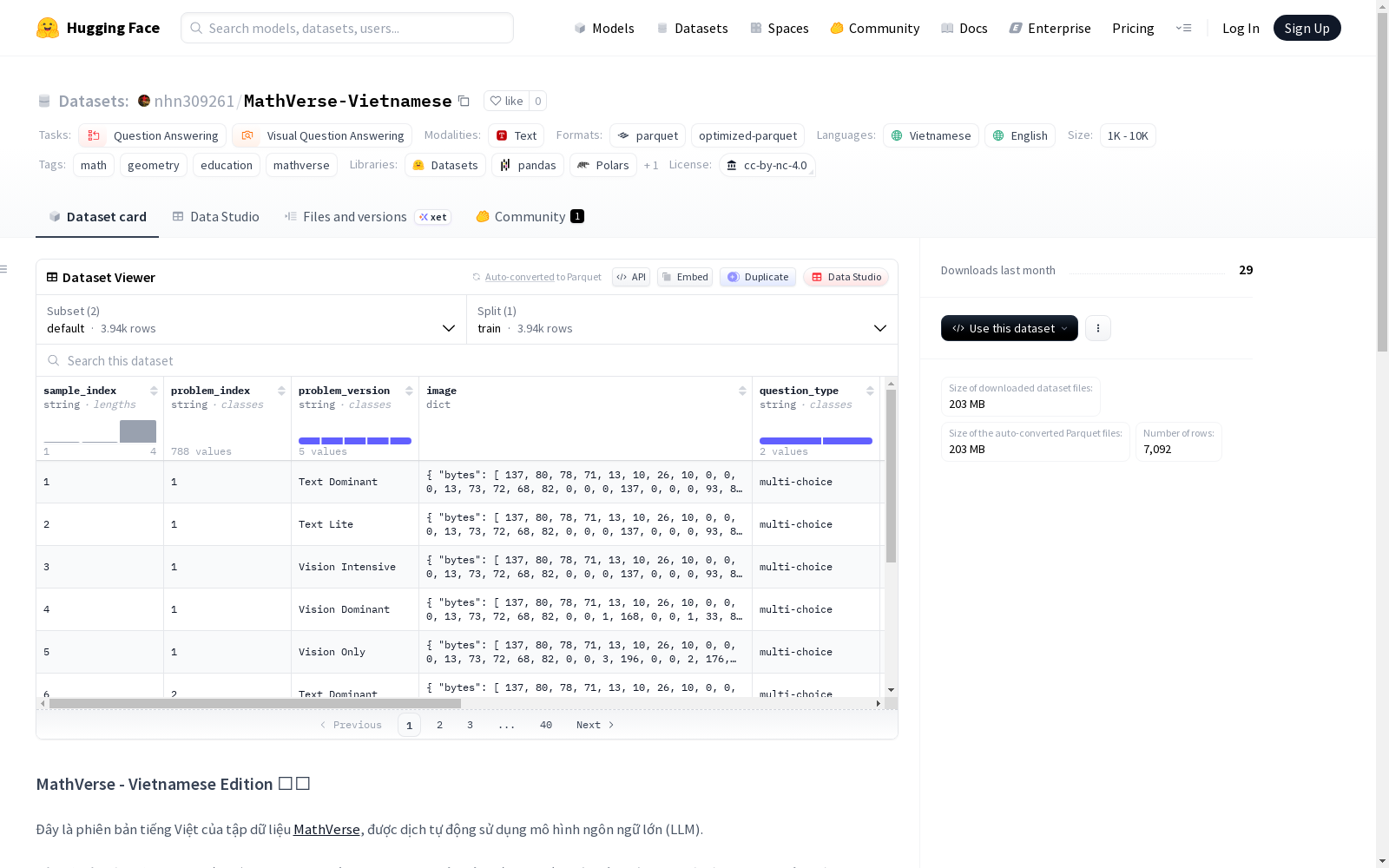Screen dimensions: 1389x868
Task: Click the nhn309261 user avatar
Action: coord(144,101)
